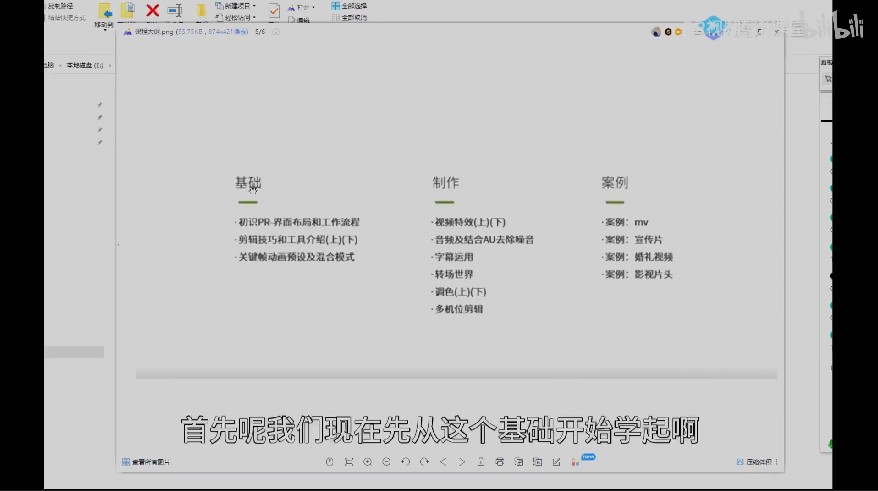Expand the 移动到 dropdown arrow
Image resolution: width=878 pixels, height=491 pixels.
(105, 29)
